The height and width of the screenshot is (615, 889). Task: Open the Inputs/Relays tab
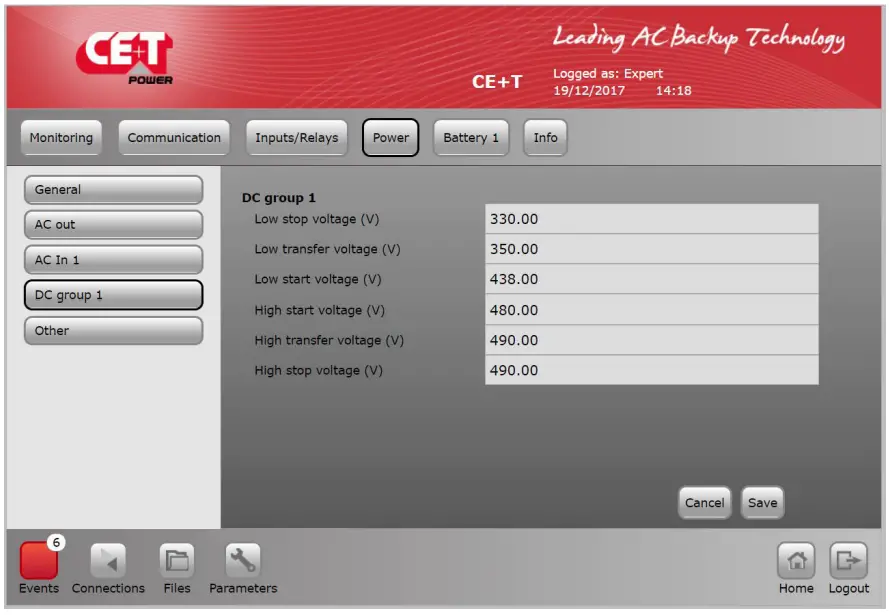coord(297,138)
